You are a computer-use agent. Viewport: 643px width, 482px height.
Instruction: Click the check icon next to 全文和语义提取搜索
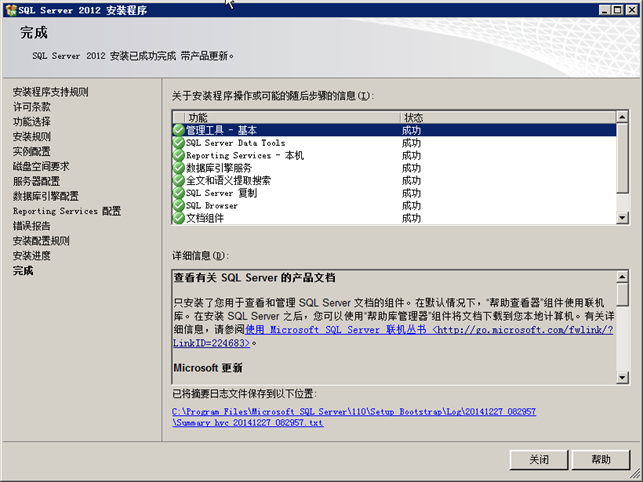178,180
